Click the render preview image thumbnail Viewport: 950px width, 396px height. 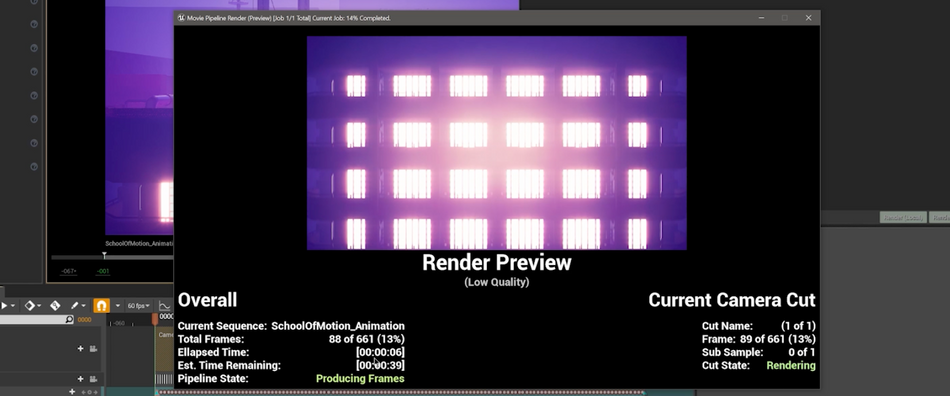pos(496,143)
